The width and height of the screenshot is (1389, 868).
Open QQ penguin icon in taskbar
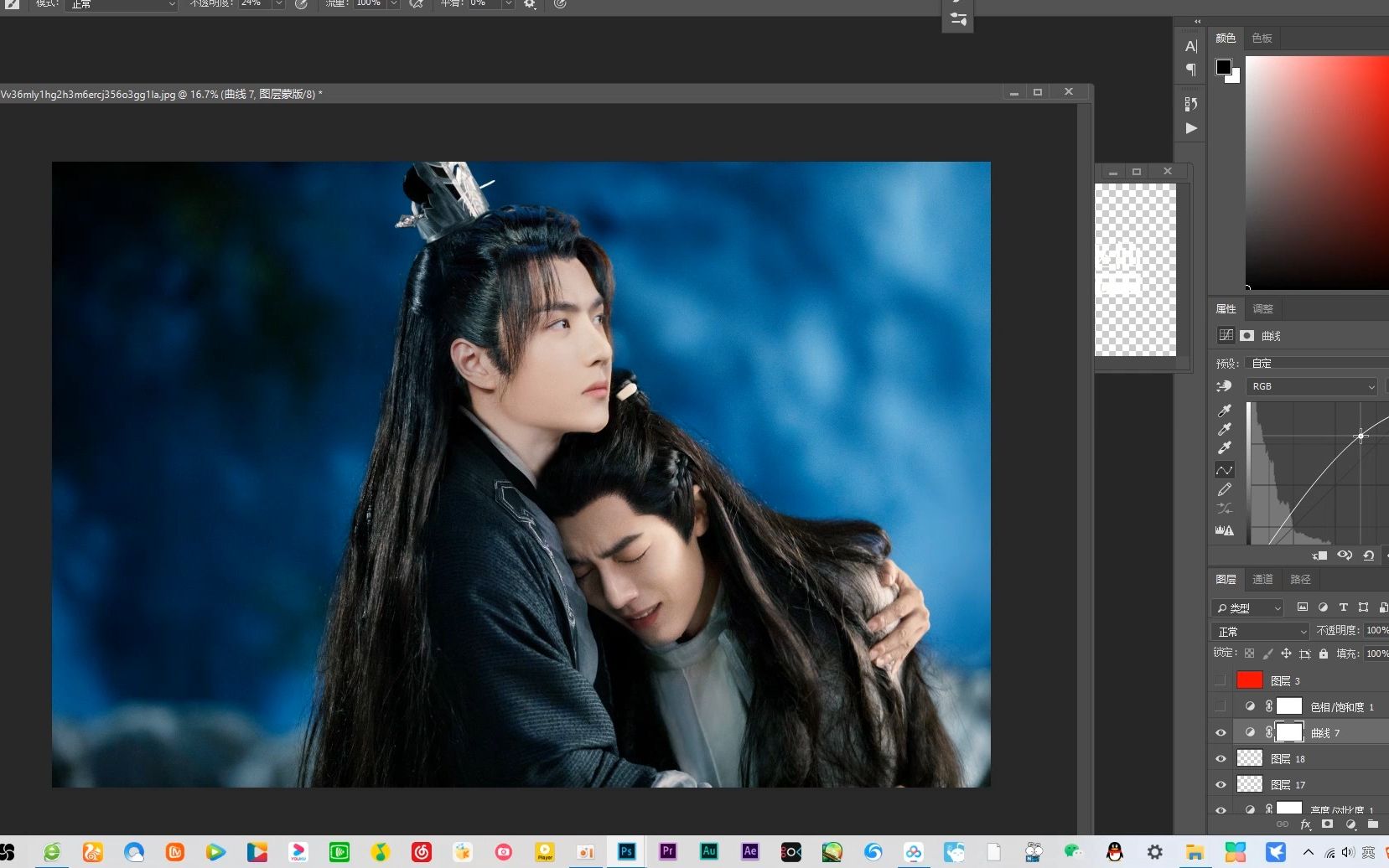point(1114,852)
